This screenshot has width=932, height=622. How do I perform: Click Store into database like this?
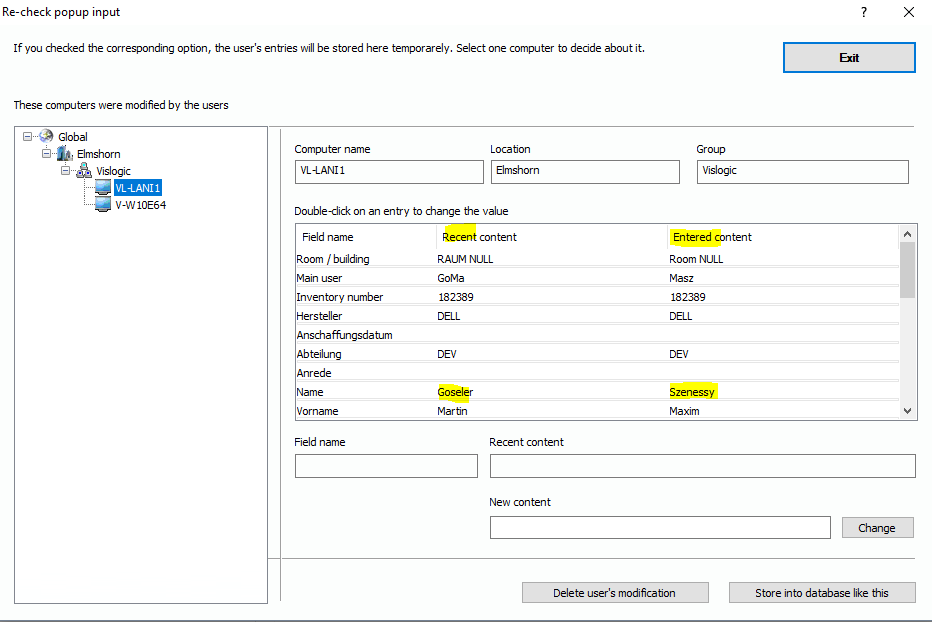821,593
